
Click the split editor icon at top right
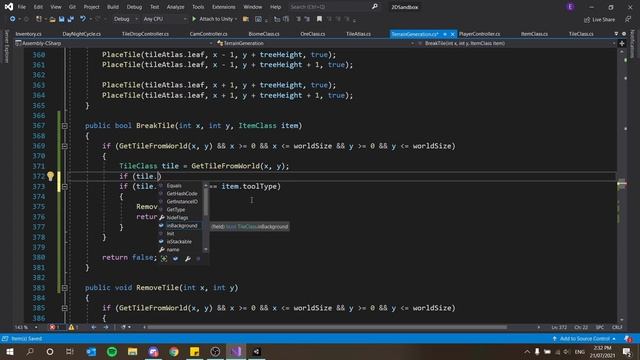point(622,43)
